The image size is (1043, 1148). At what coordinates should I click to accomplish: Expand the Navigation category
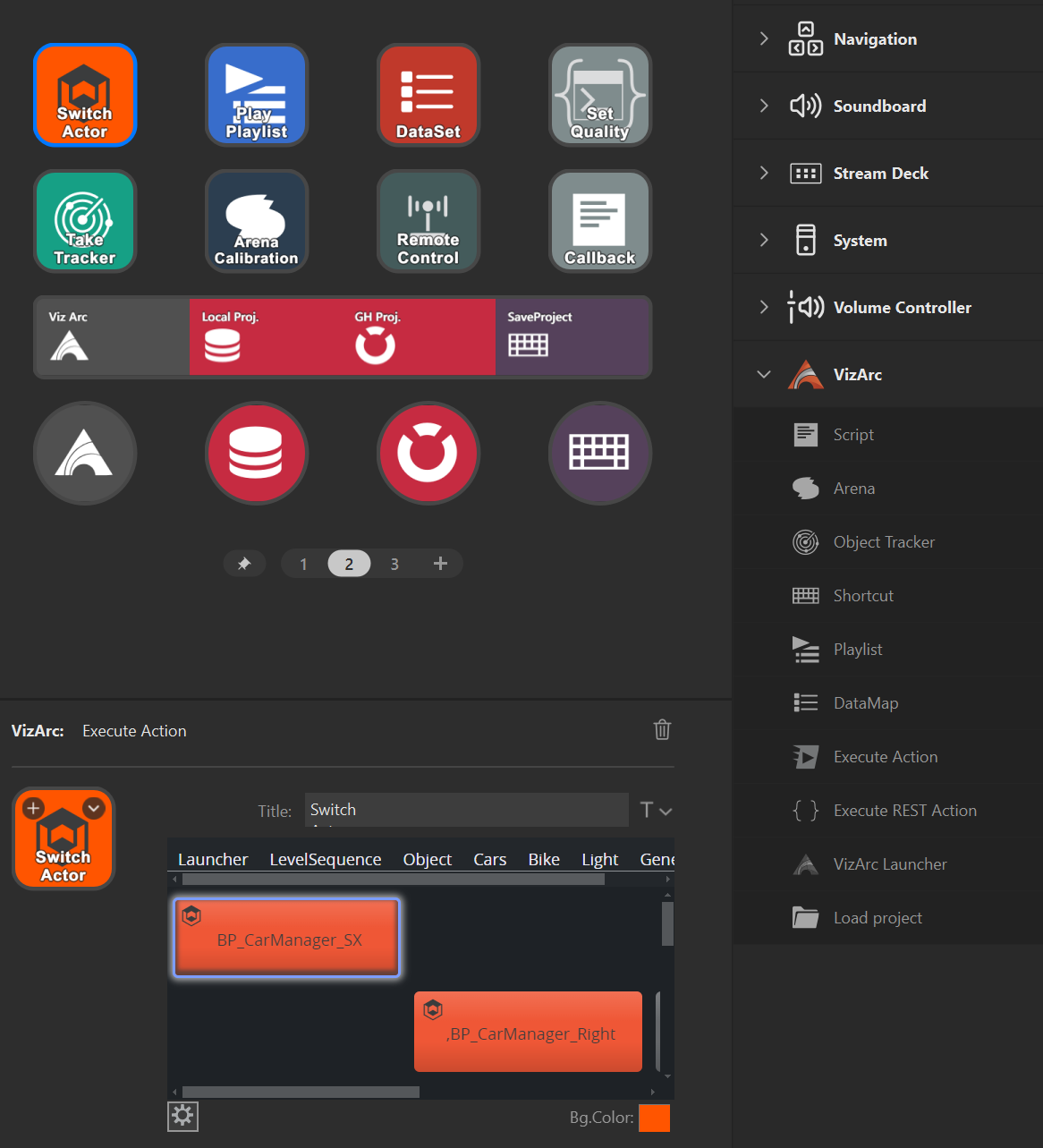[764, 38]
